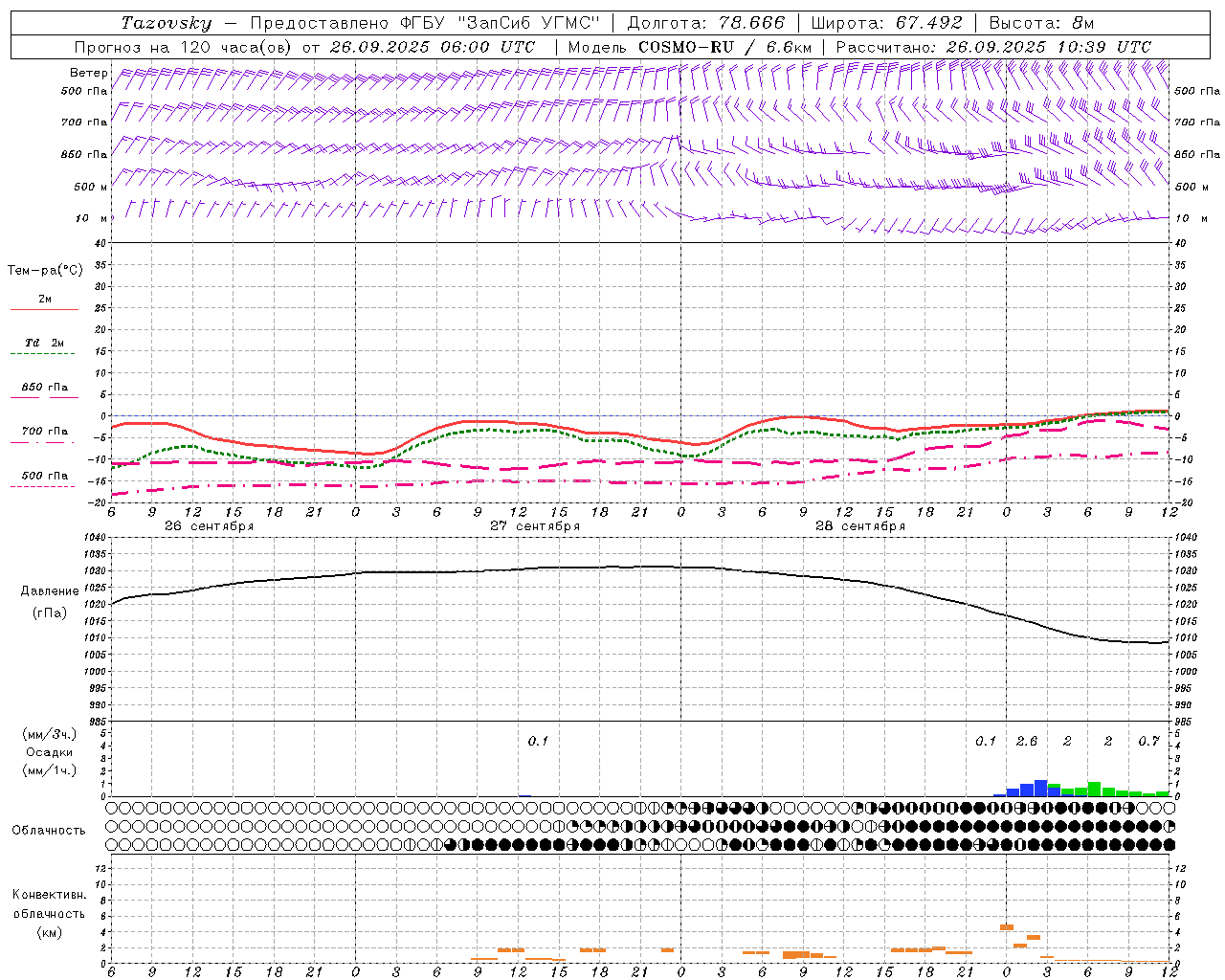1225x980 pixels.
Task: Click the ЗапСиб УГМС provider text
Action: point(529,23)
